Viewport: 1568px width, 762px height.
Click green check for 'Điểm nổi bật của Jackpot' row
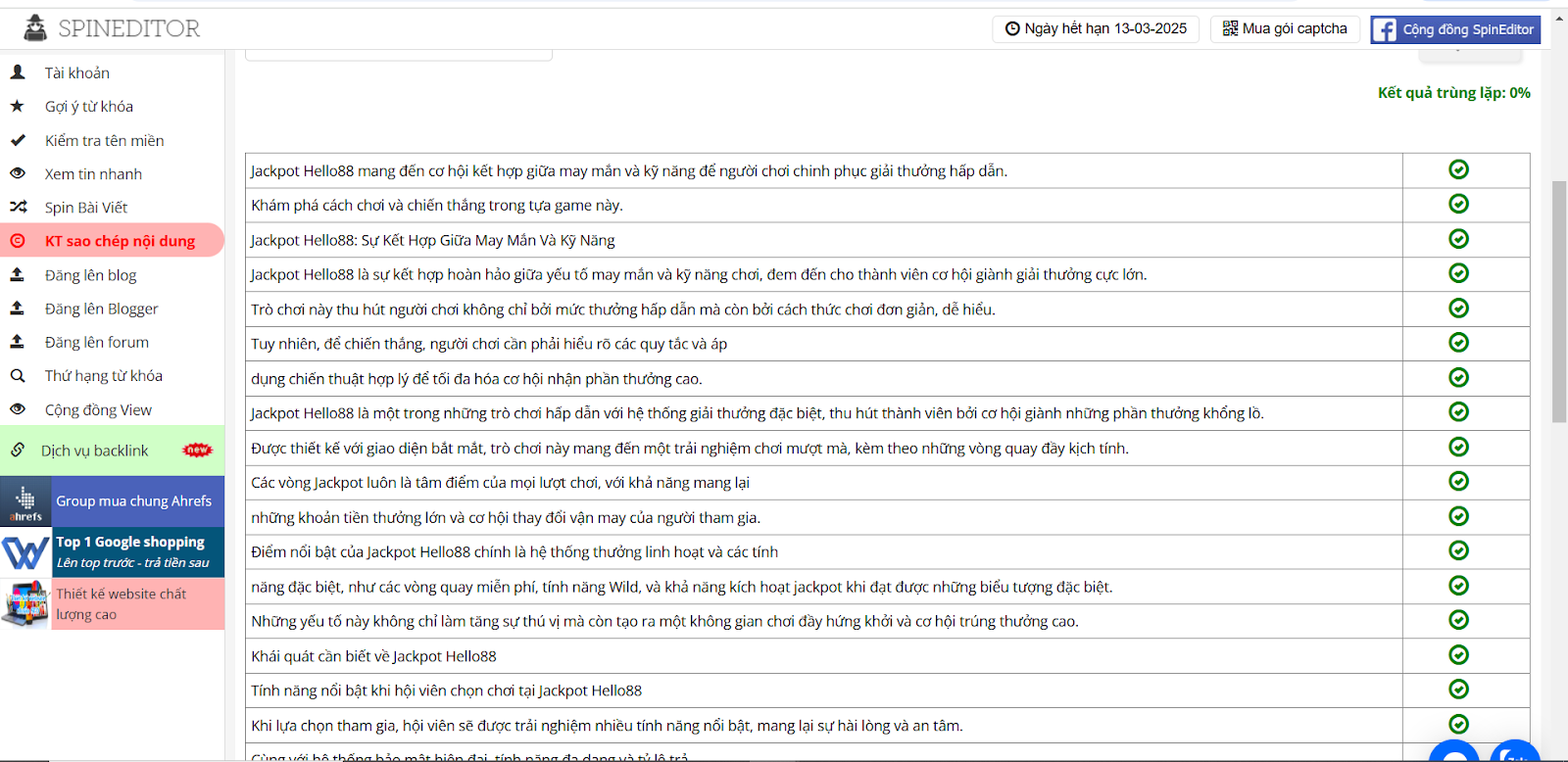pyautogui.click(x=1459, y=551)
